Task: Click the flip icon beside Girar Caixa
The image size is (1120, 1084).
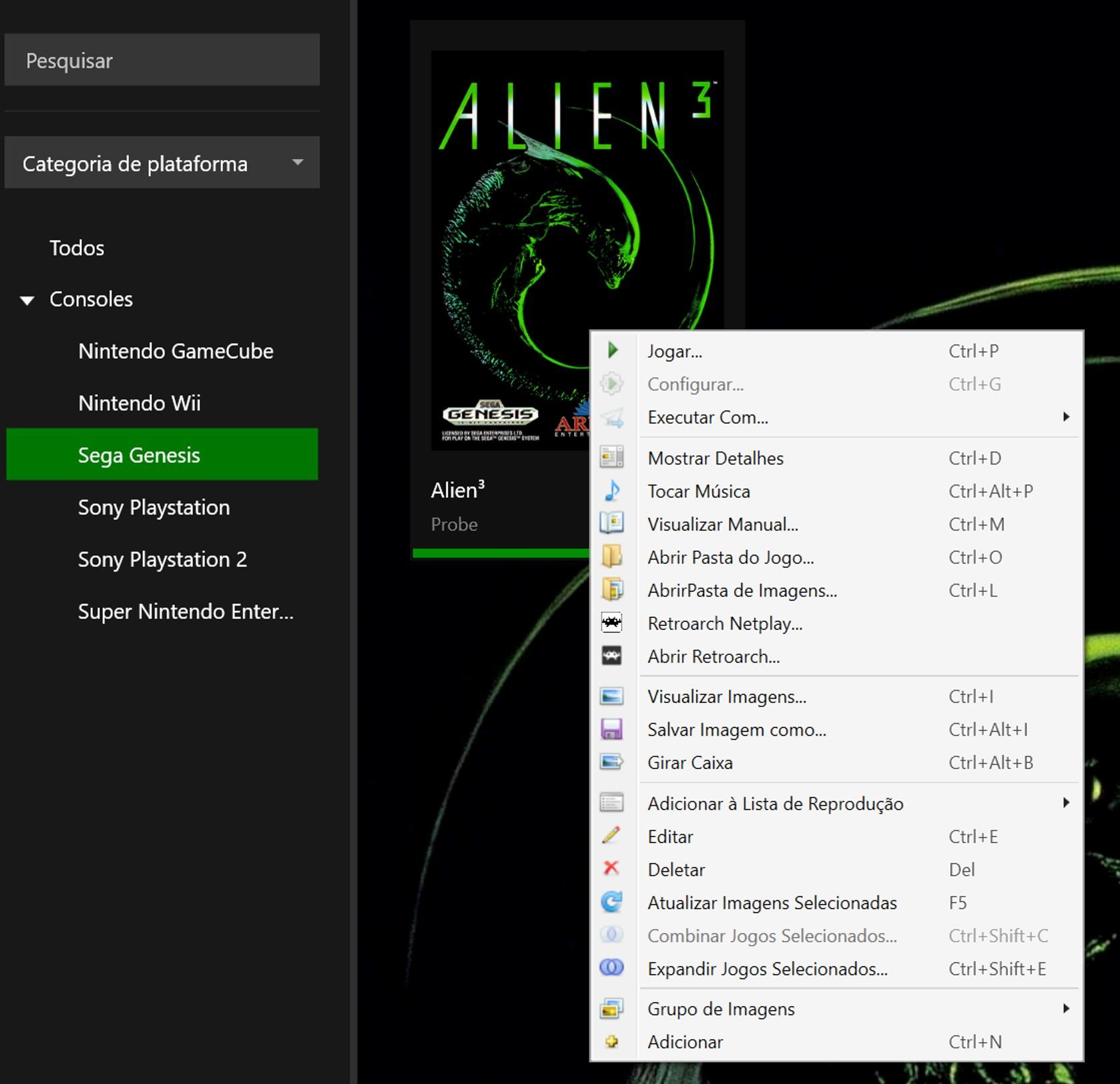Action: tap(611, 762)
